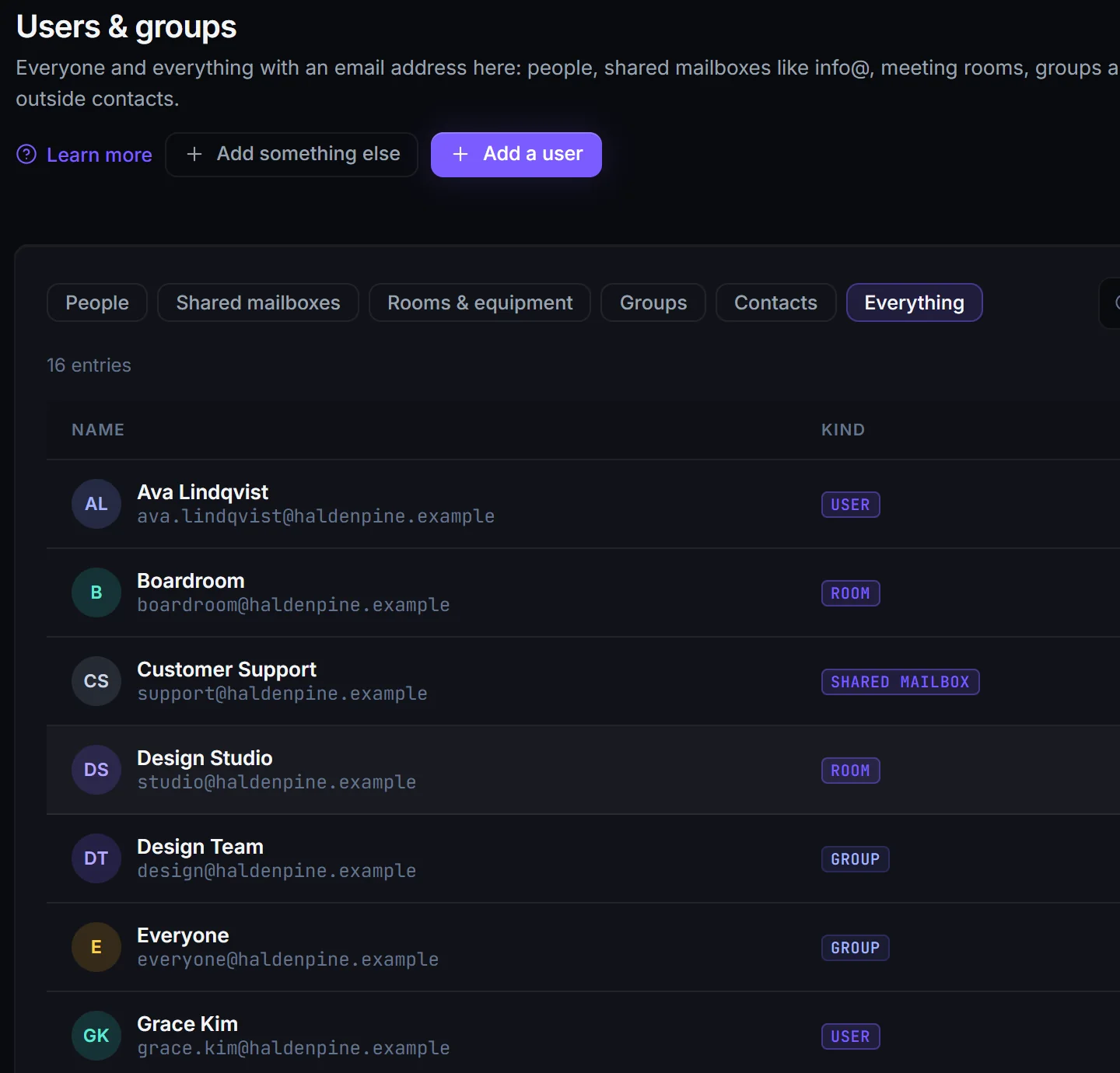Click plus icon in Add a user
This screenshot has height=1073, width=1120.
pyautogui.click(x=460, y=154)
